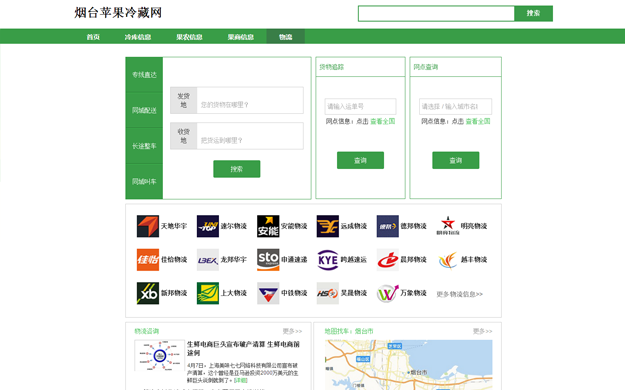
Task: Click the 物流咨询 section heading
Action: tap(147, 331)
